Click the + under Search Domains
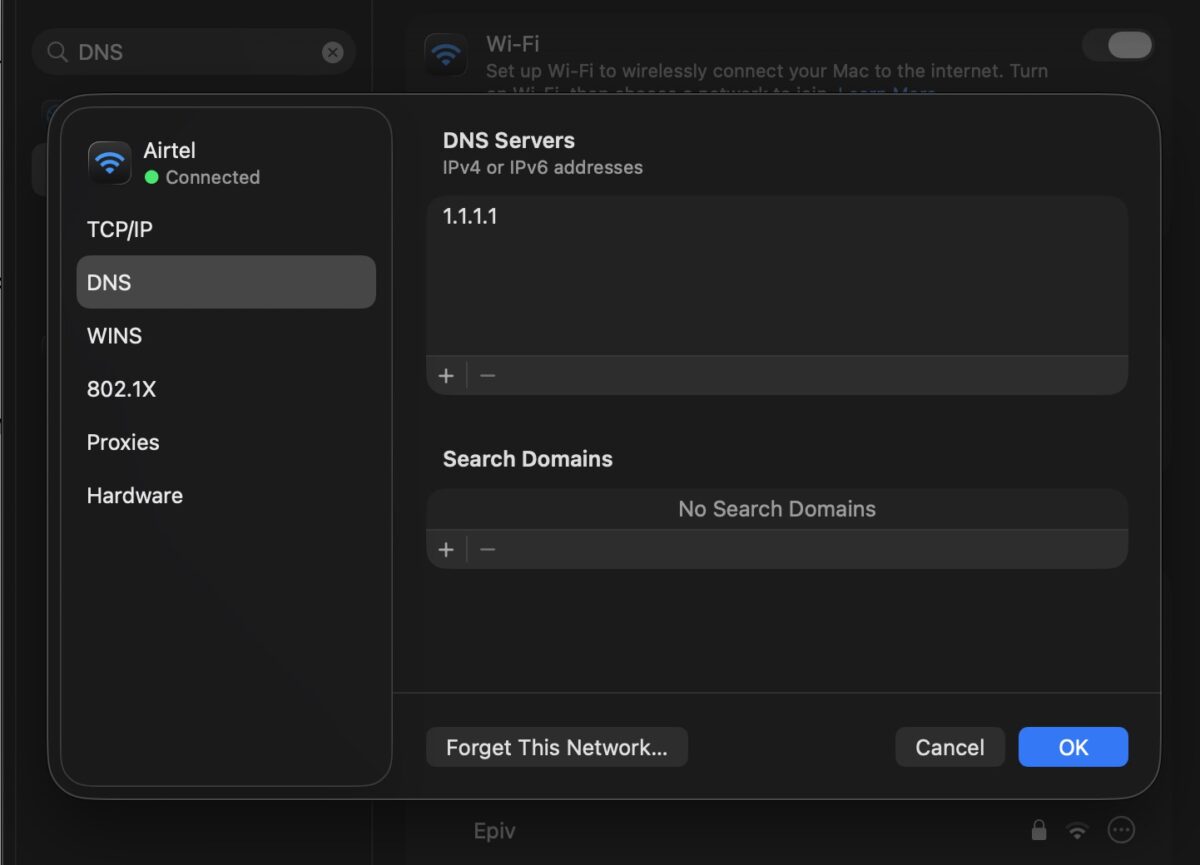This screenshot has height=865, width=1200. click(446, 548)
